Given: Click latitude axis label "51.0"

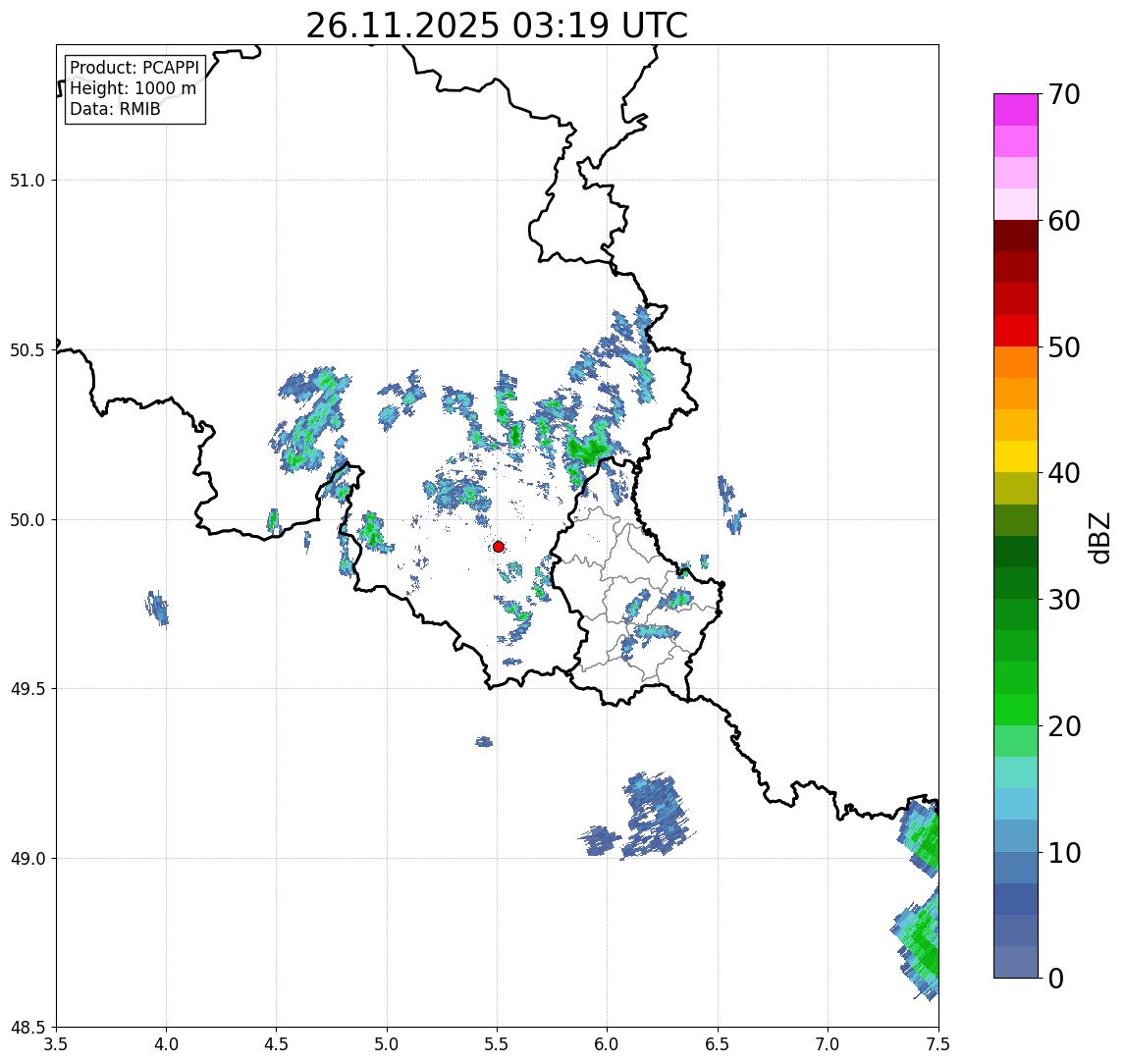Looking at the screenshot, I should tap(27, 181).
